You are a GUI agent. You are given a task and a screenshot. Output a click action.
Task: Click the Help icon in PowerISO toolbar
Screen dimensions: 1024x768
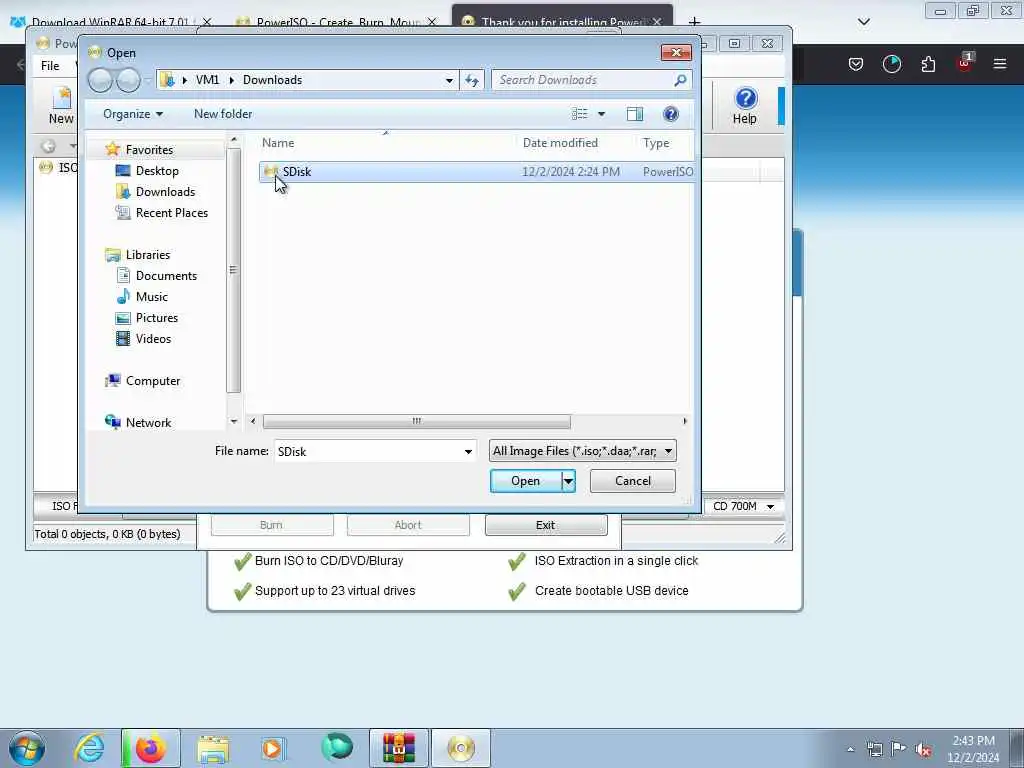coord(745,106)
